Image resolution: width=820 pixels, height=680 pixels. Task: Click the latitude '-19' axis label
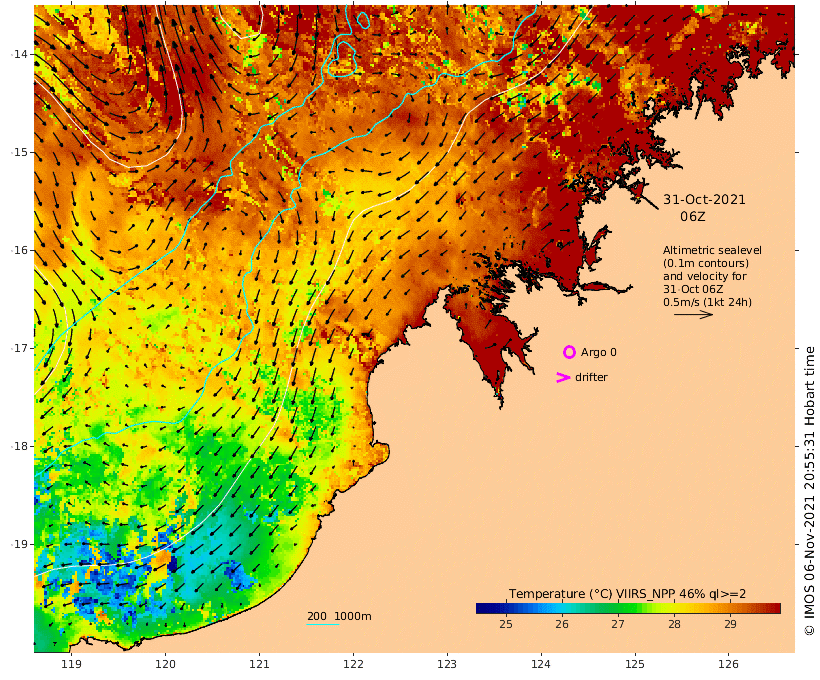[x=19, y=545]
